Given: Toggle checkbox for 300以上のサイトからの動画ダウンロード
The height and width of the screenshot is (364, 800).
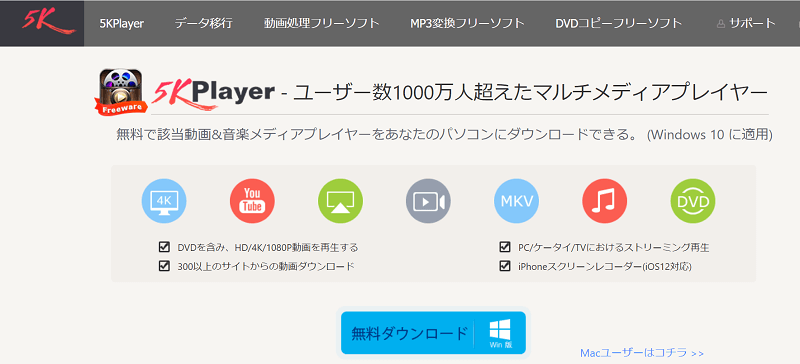Looking at the screenshot, I should click(164, 266).
